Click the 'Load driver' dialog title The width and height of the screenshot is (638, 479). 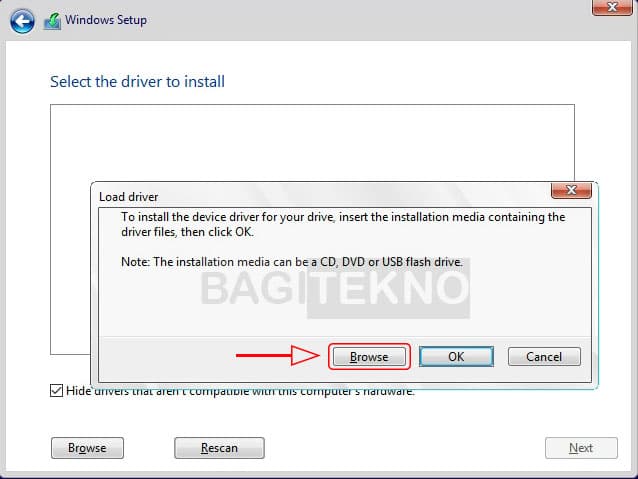tap(129, 197)
